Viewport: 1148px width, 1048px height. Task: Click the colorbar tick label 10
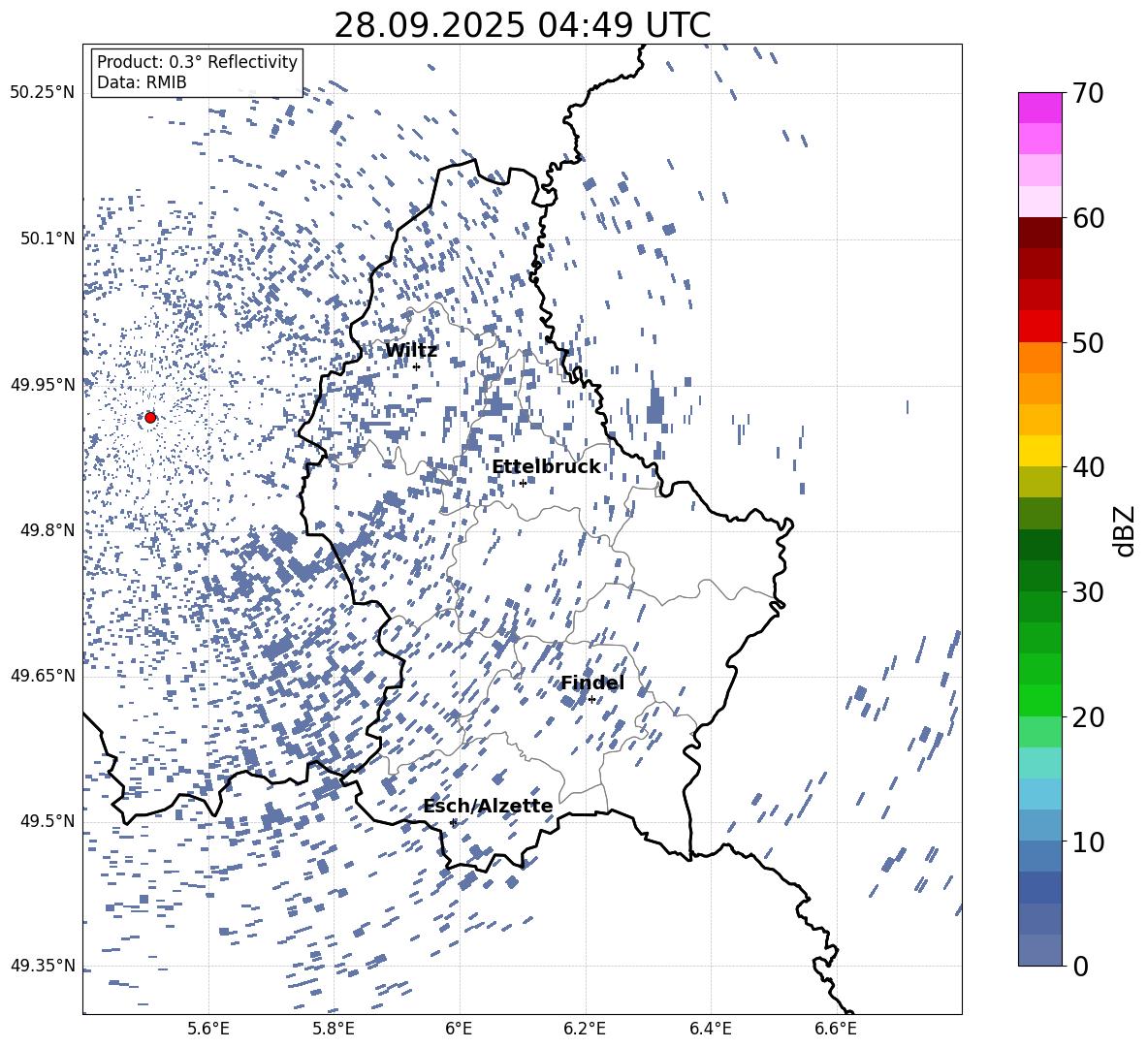coord(1088,842)
